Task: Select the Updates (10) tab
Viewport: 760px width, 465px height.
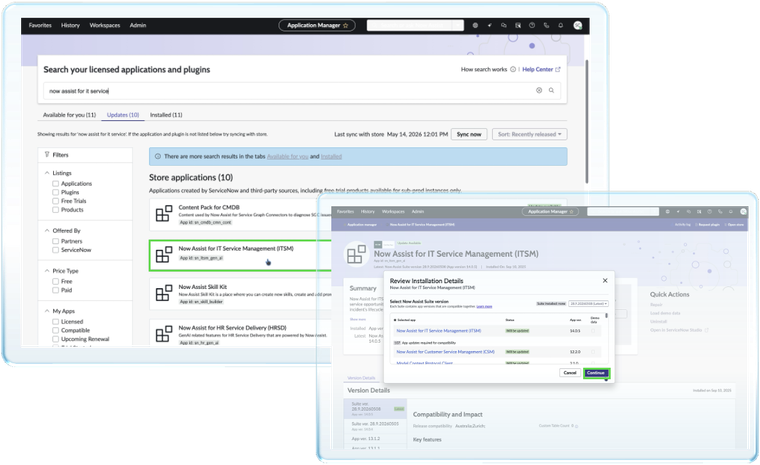Action: pyautogui.click(x=123, y=115)
